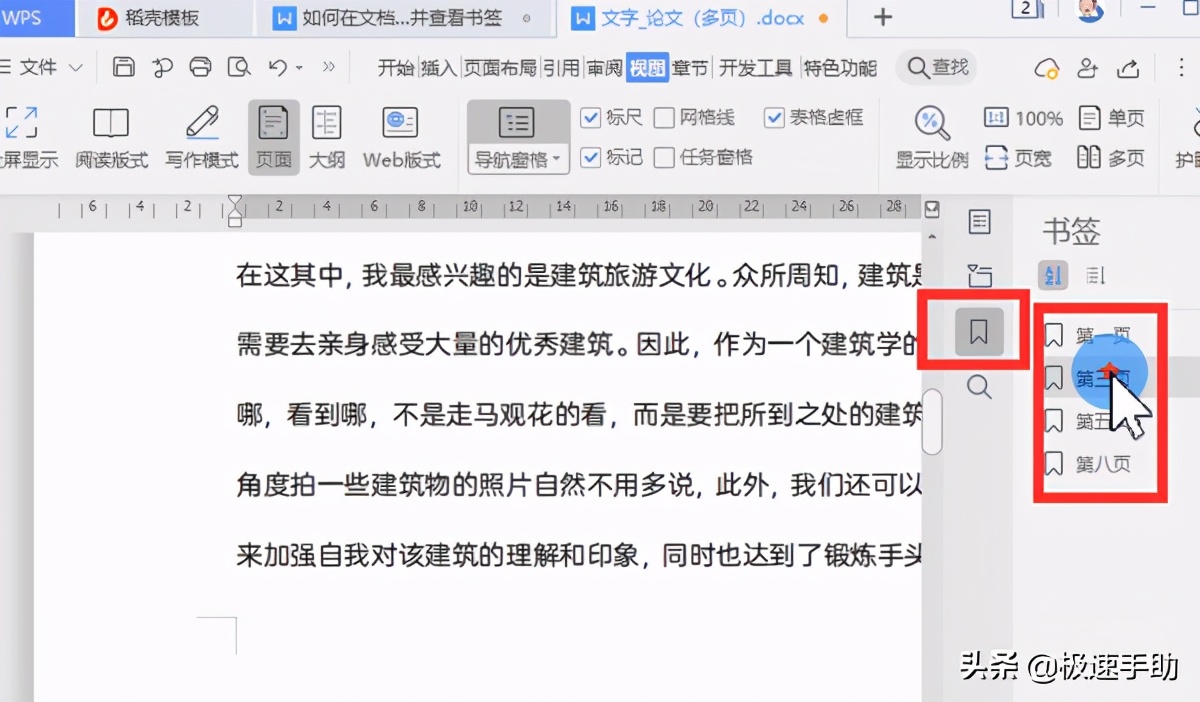Click the Print Preview icon
The width and height of the screenshot is (1200, 702).
pos(239,67)
